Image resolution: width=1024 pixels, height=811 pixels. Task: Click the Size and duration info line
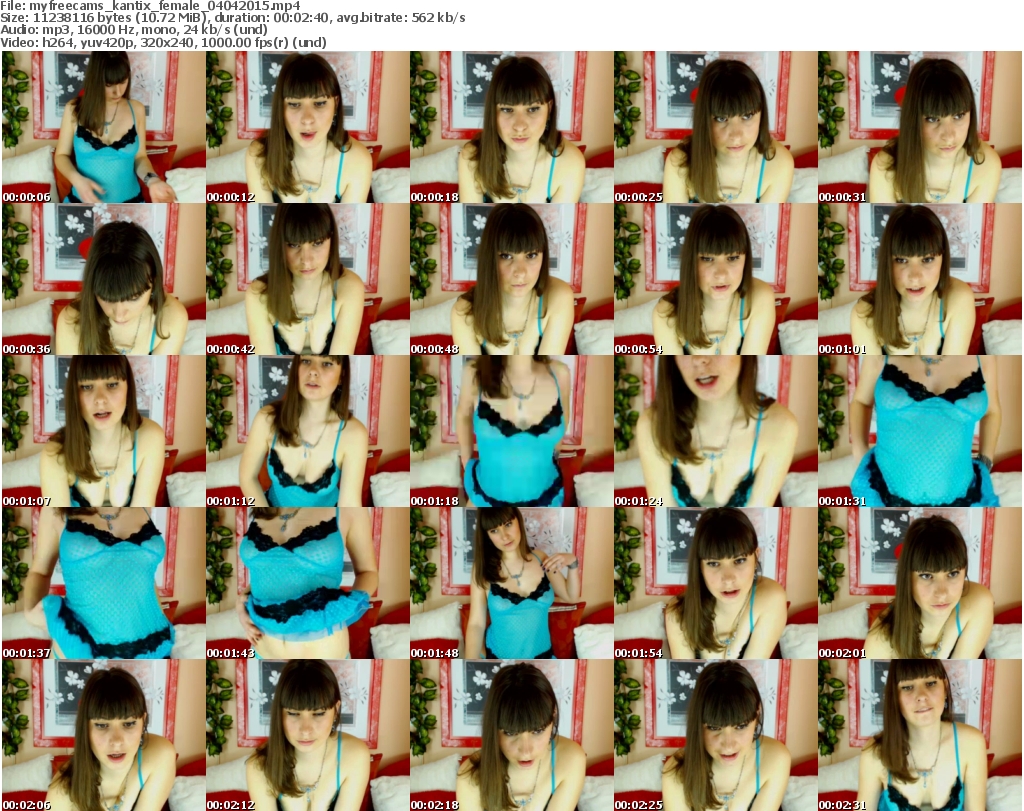[x=233, y=18]
